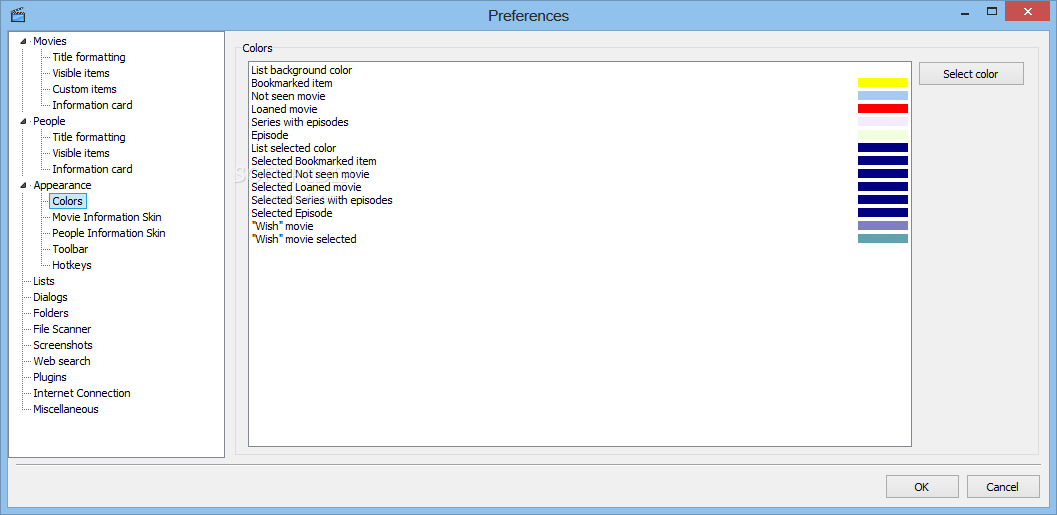Viewport: 1057px width, 515px height.
Task: Select the Movies category label
Action: pos(50,41)
